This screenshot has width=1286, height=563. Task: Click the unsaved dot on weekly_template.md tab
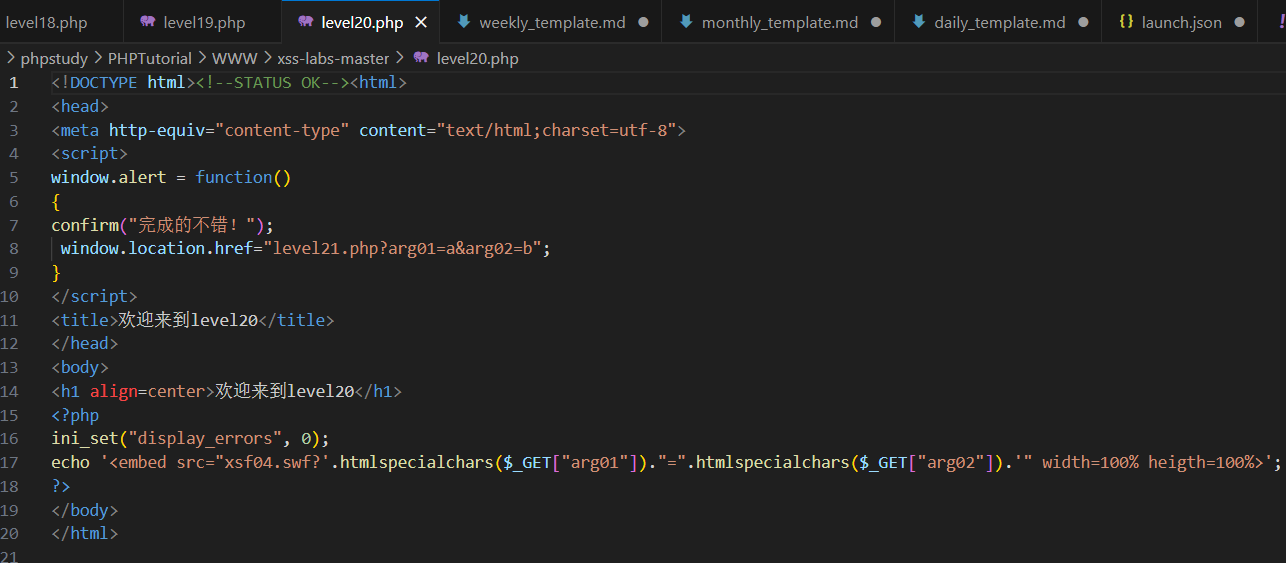pyautogui.click(x=643, y=22)
